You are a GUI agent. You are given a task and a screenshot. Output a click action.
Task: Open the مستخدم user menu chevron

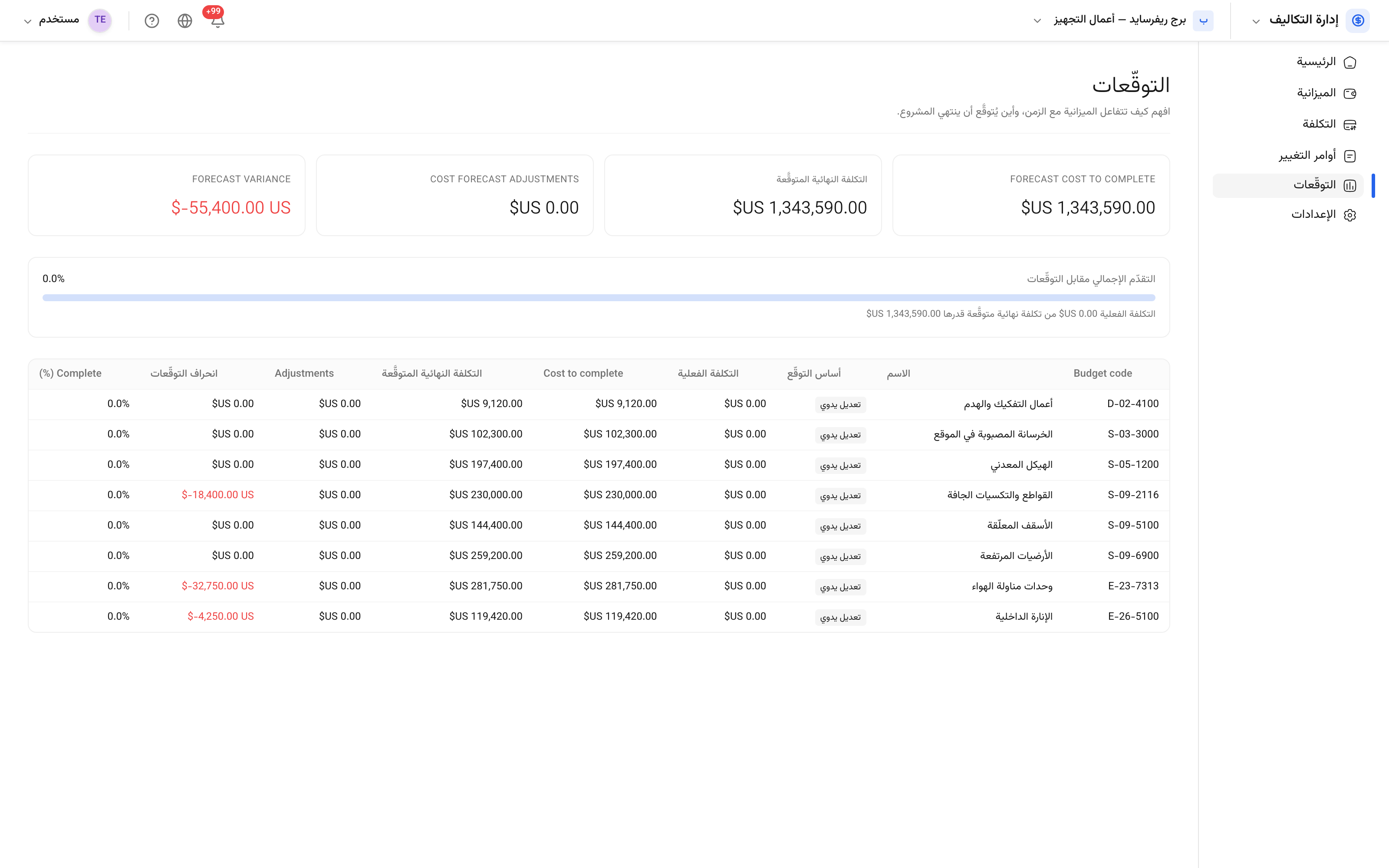pyautogui.click(x=27, y=21)
